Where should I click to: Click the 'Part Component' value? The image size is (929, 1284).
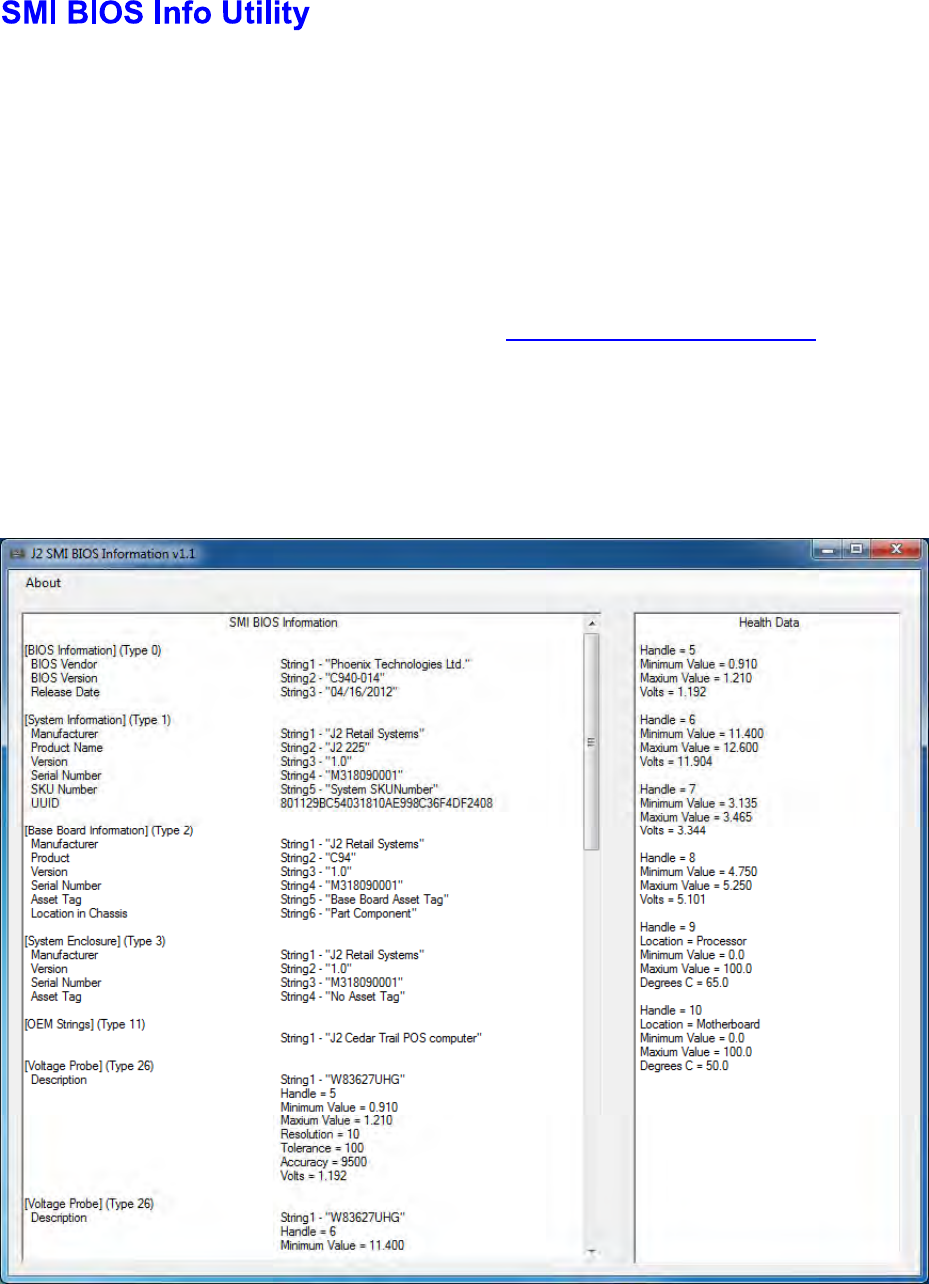[x=349, y=914]
